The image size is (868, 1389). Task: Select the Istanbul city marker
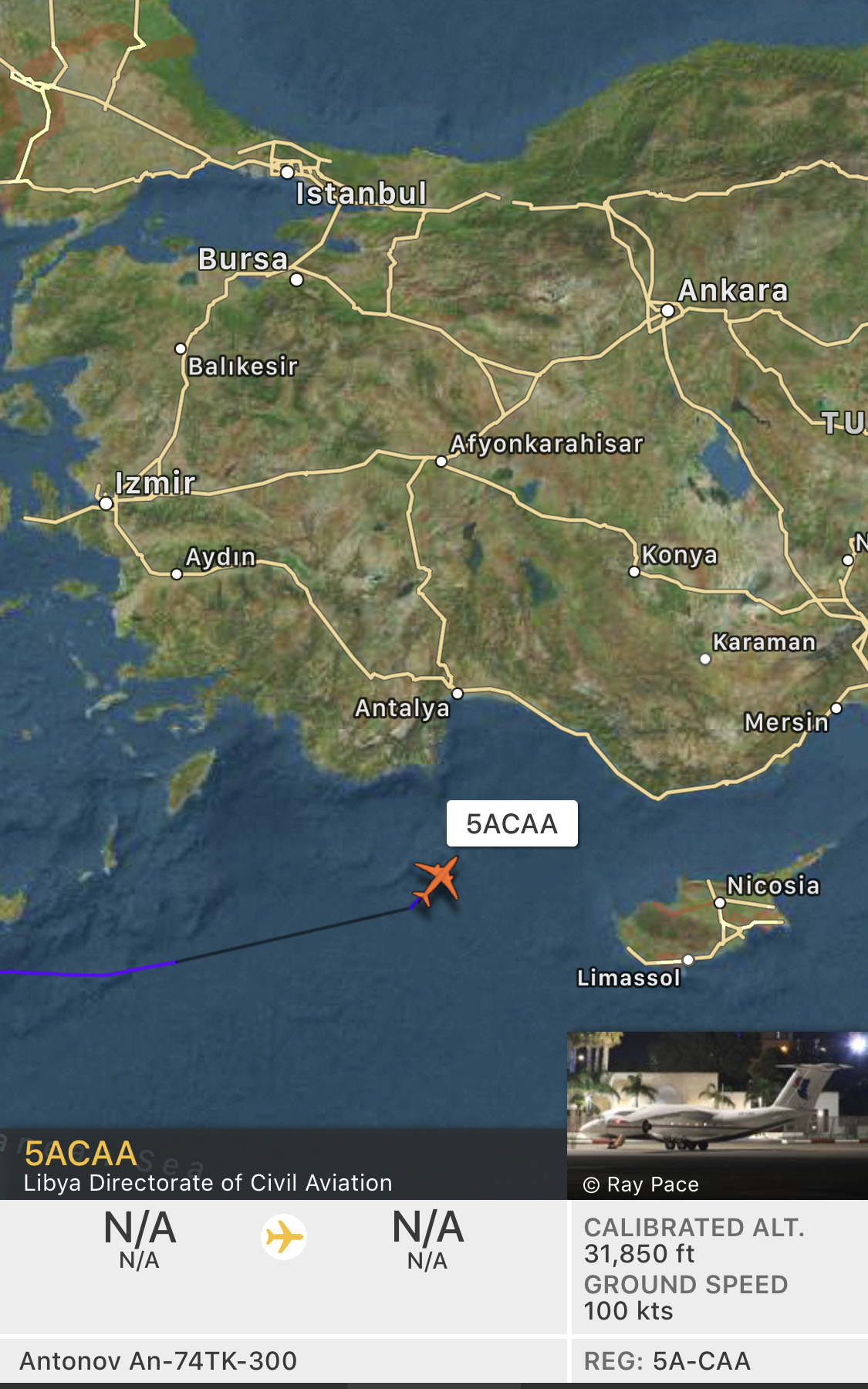[x=287, y=172]
